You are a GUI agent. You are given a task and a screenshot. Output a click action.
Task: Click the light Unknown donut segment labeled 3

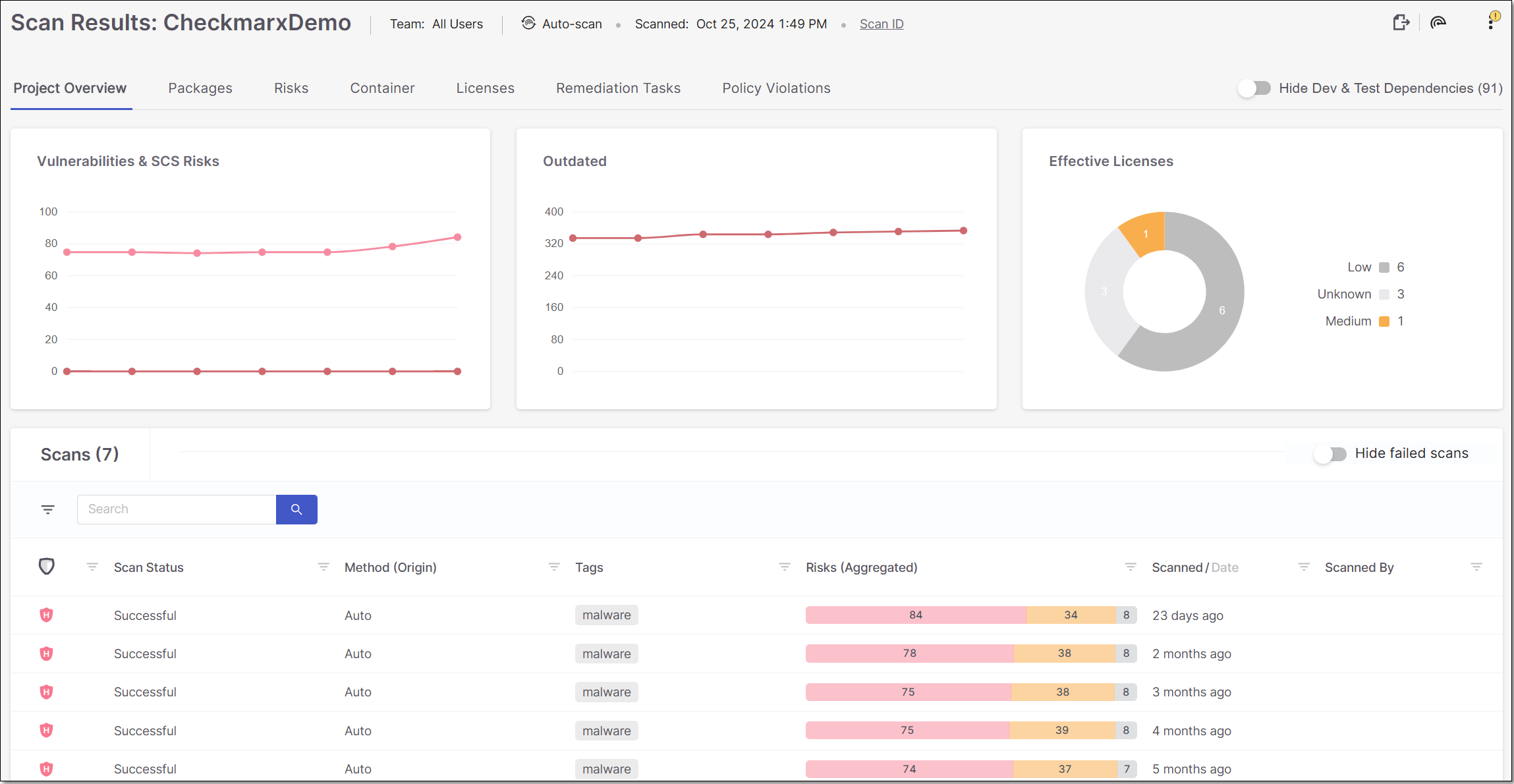(1104, 291)
